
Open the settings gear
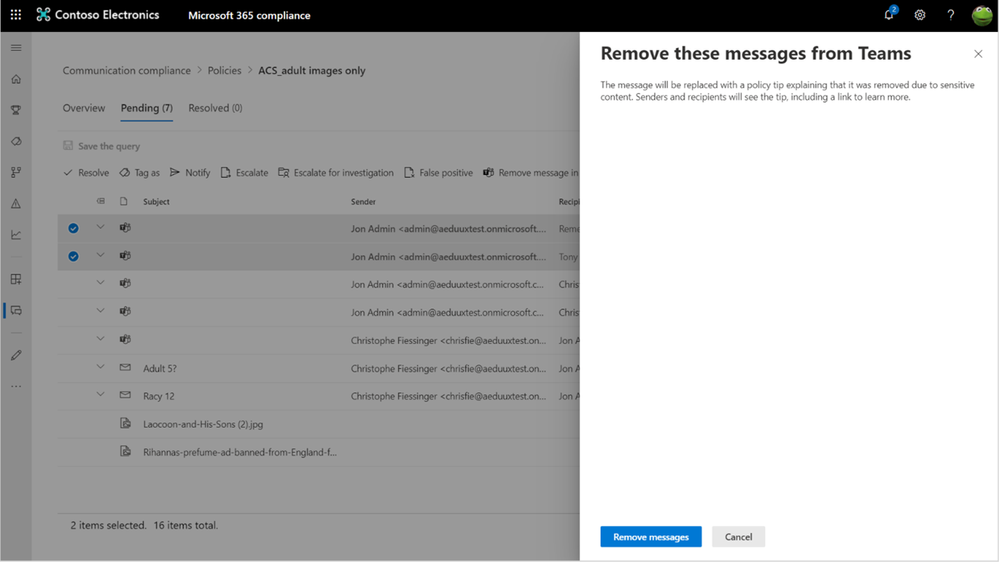[920, 15]
